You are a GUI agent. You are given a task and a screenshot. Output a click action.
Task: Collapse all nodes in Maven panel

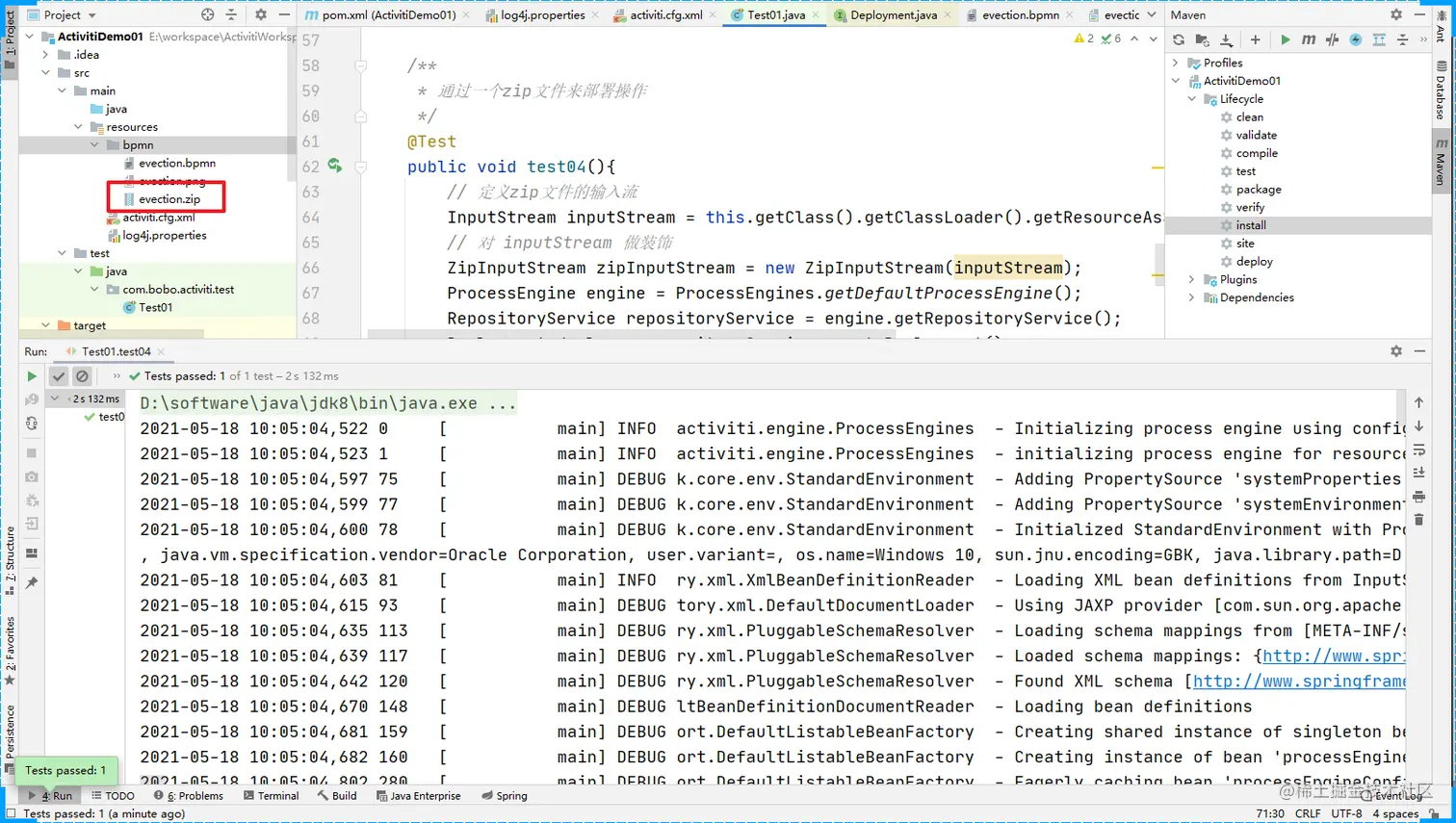pos(1402,39)
